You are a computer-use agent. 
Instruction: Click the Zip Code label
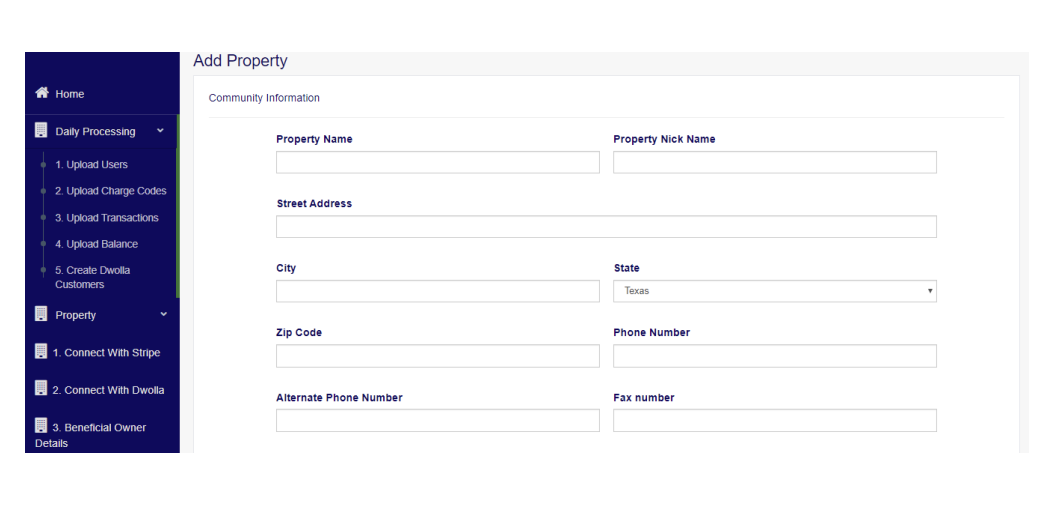point(299,333)
